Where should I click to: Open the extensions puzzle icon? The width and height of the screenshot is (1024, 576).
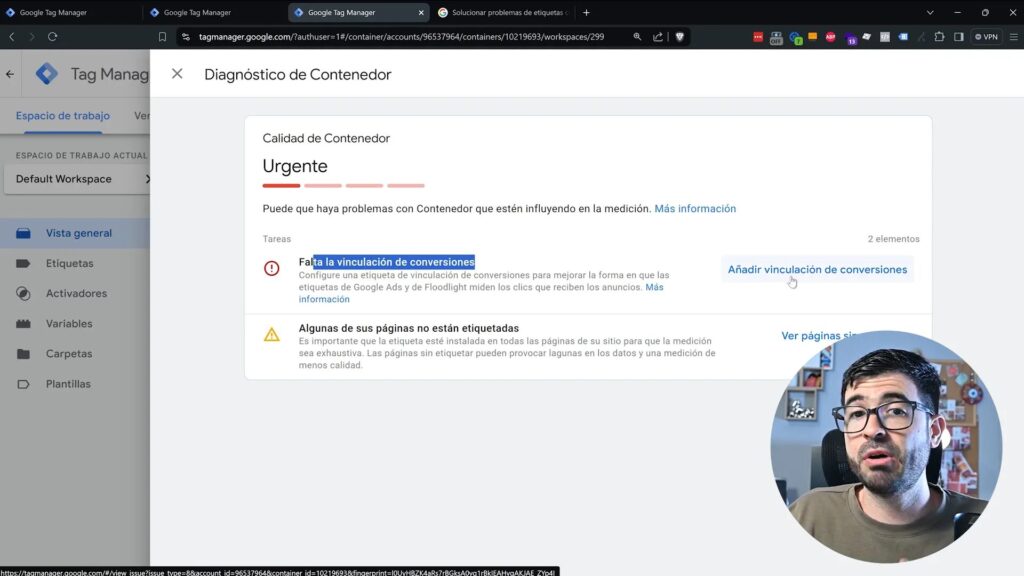coord(939,37)
